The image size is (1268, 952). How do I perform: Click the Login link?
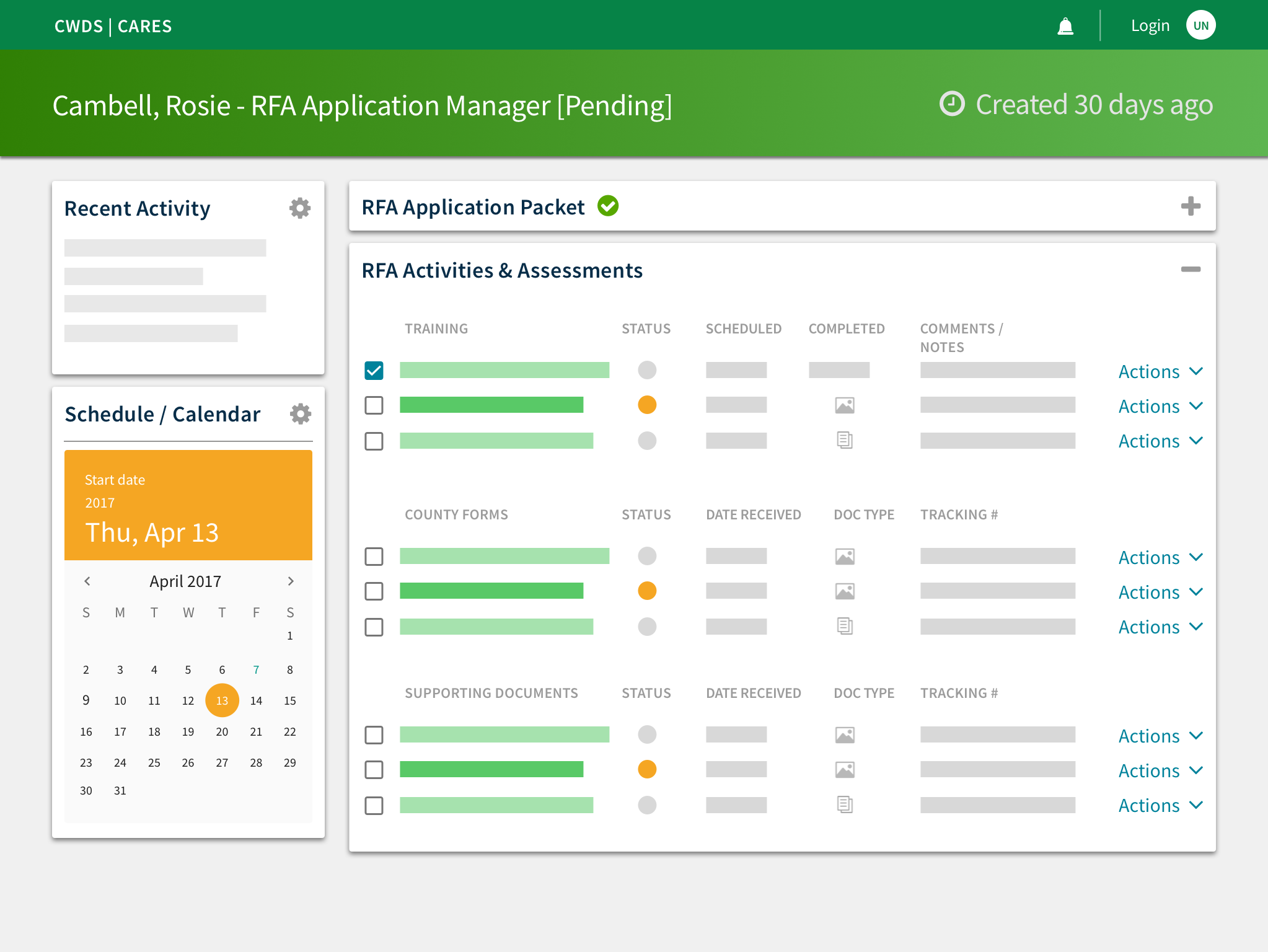(1150, 25)
